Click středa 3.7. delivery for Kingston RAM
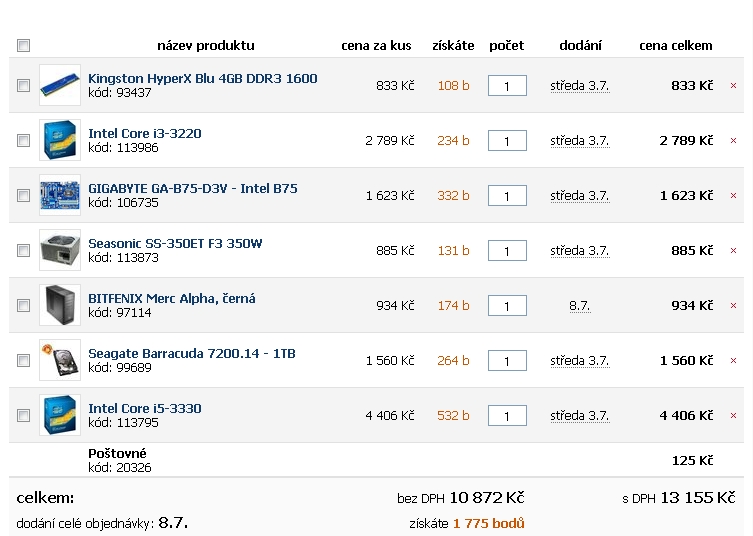 point(580,86)
